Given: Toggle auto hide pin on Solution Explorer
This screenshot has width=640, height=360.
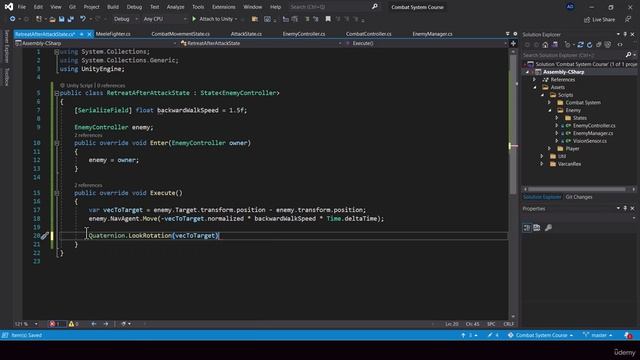Looking at the screenshot, I should pos(625,34).
